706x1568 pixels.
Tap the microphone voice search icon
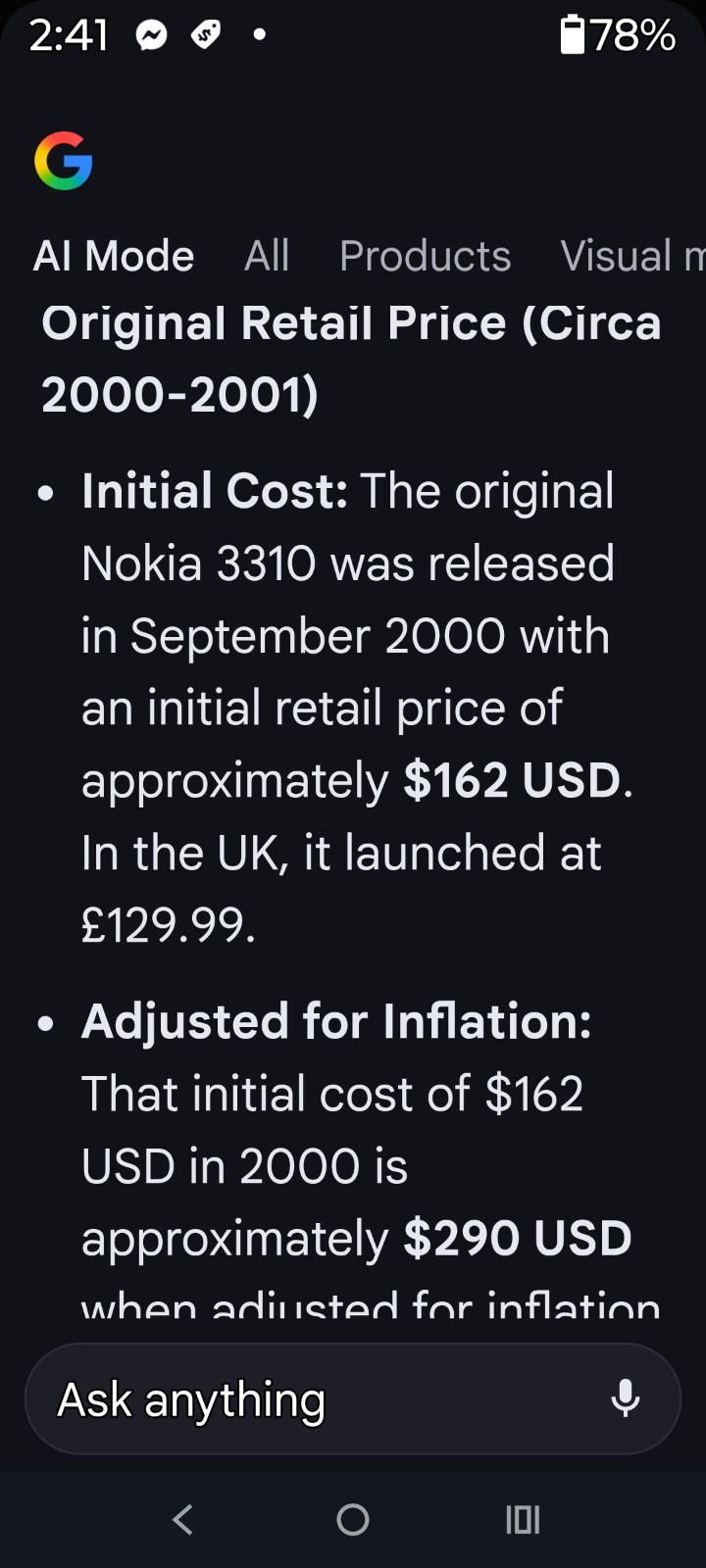625,1398
